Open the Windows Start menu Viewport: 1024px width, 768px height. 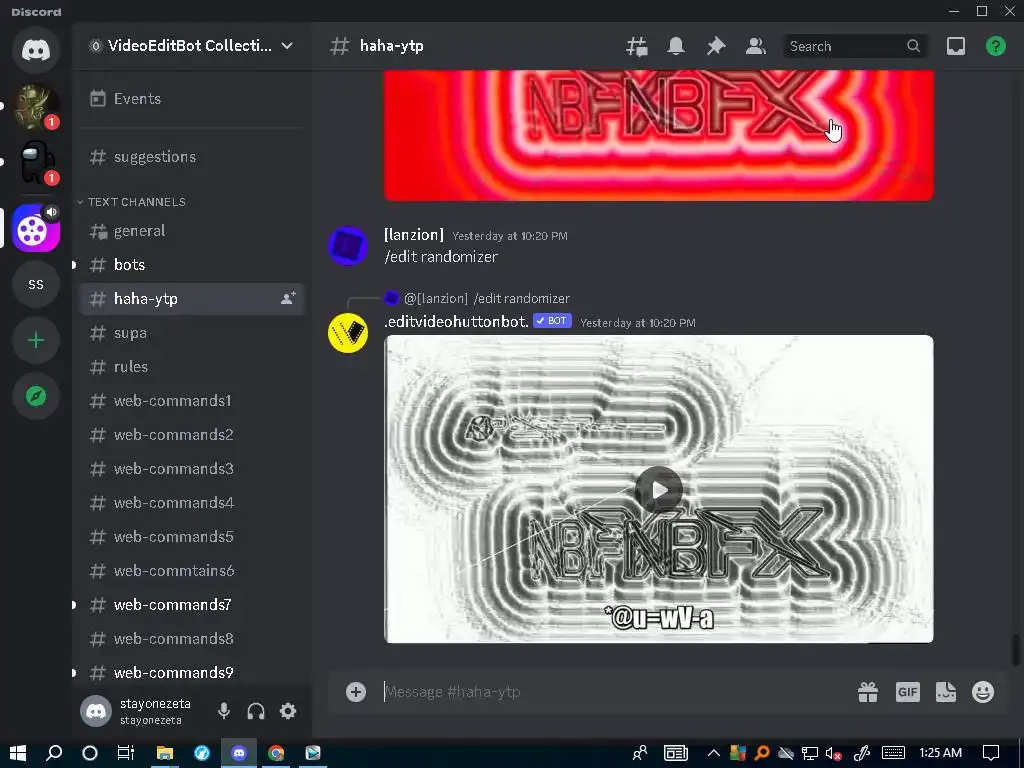(18, 753)
